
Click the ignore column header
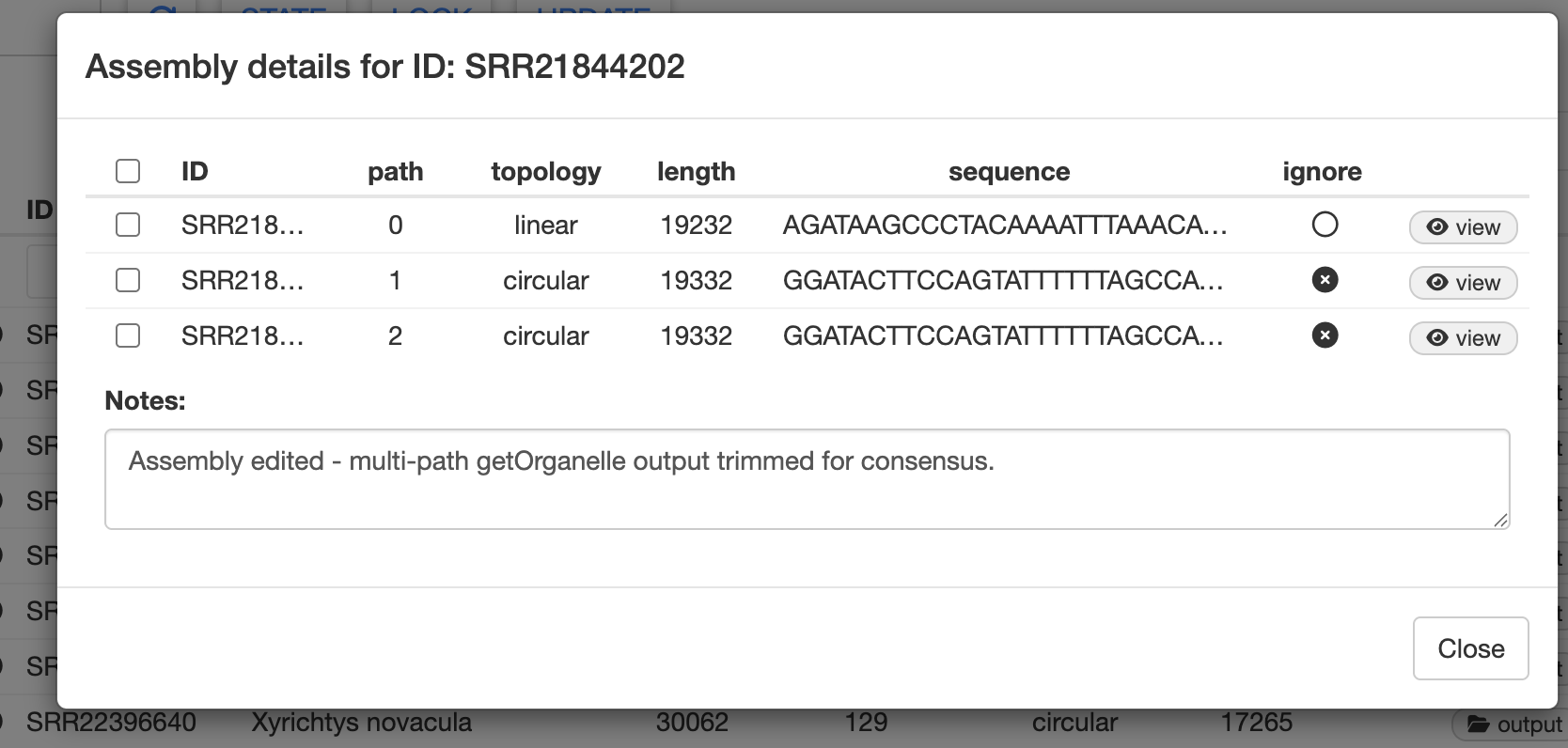(1322, 171)
